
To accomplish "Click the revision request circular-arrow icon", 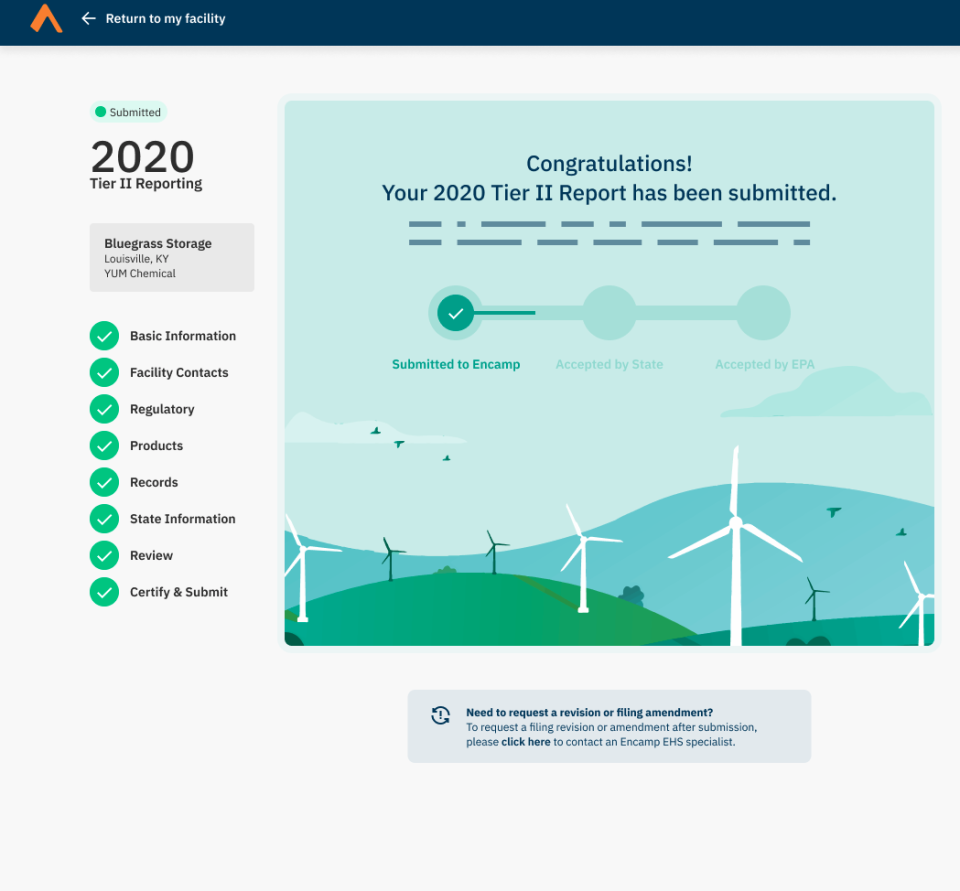I will click(441, 715).
